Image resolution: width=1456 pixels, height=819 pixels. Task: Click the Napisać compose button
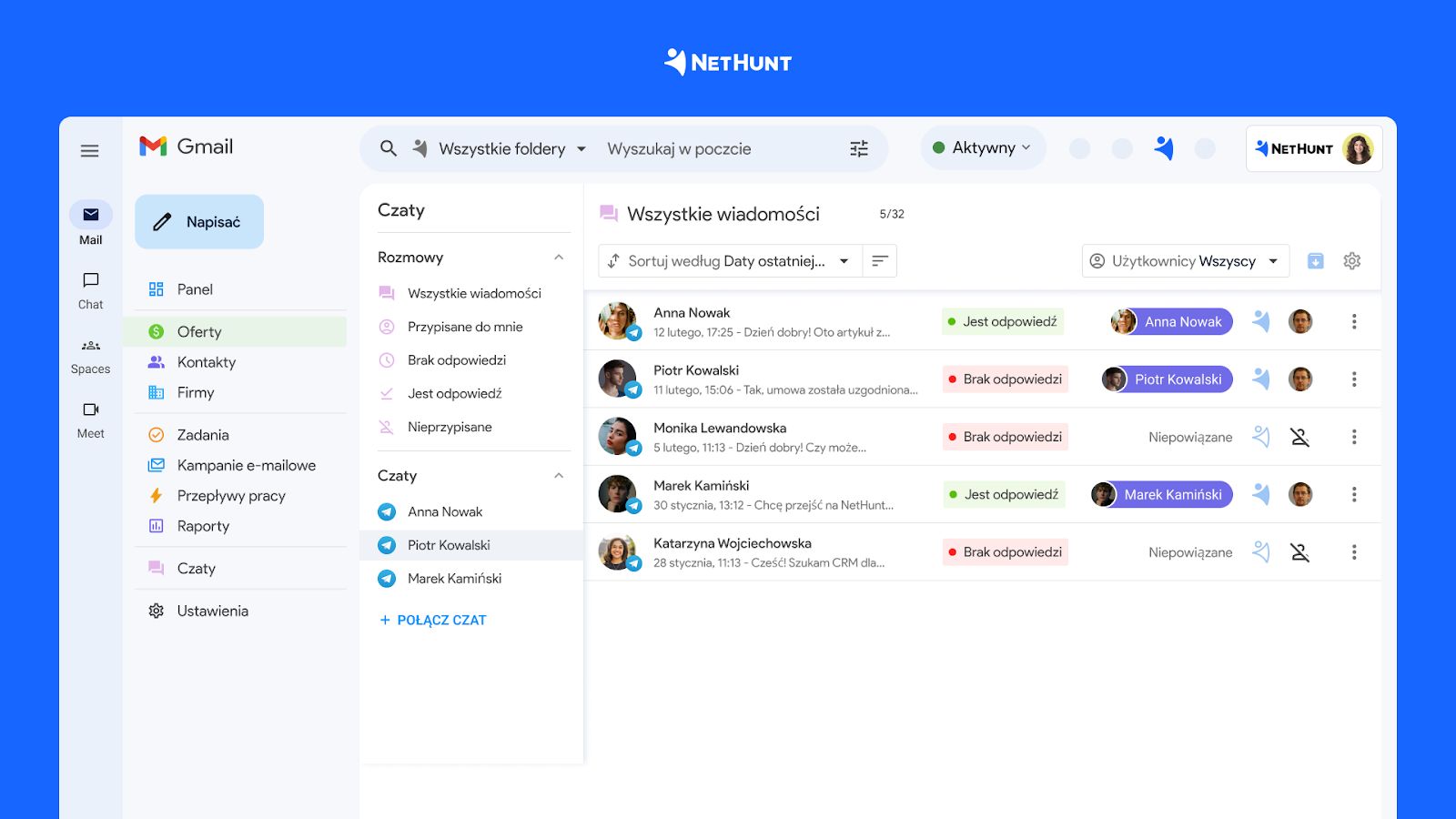pyautogui.click(x=199, y=222)
